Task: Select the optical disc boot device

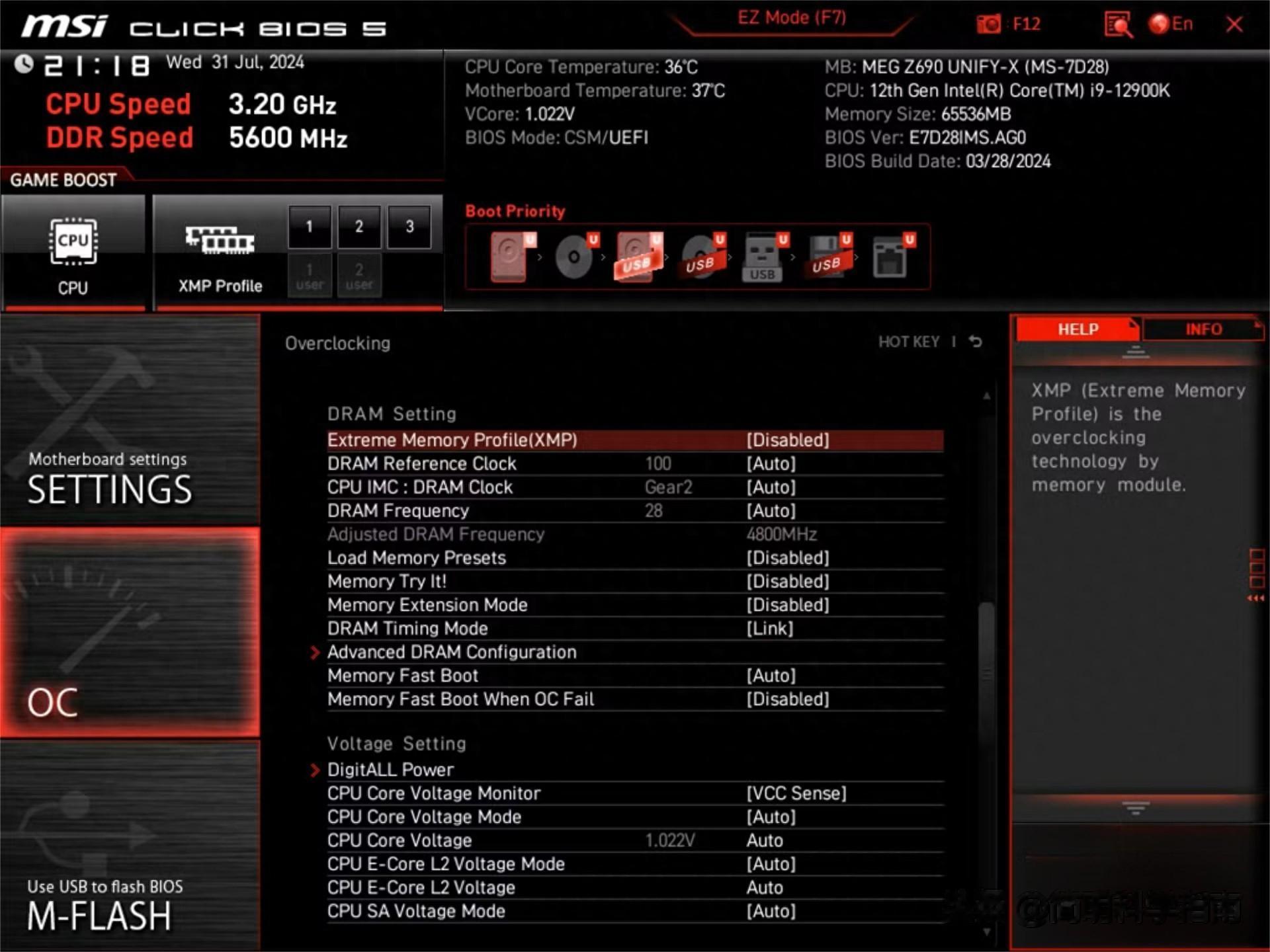Action: click(576, 257)
